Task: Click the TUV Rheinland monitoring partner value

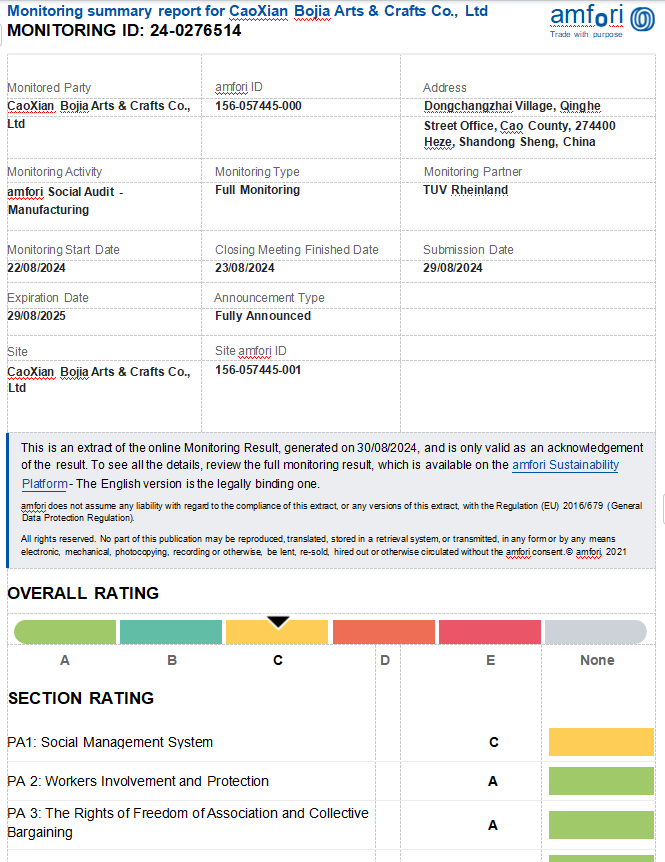Action: tap(465, 190)
